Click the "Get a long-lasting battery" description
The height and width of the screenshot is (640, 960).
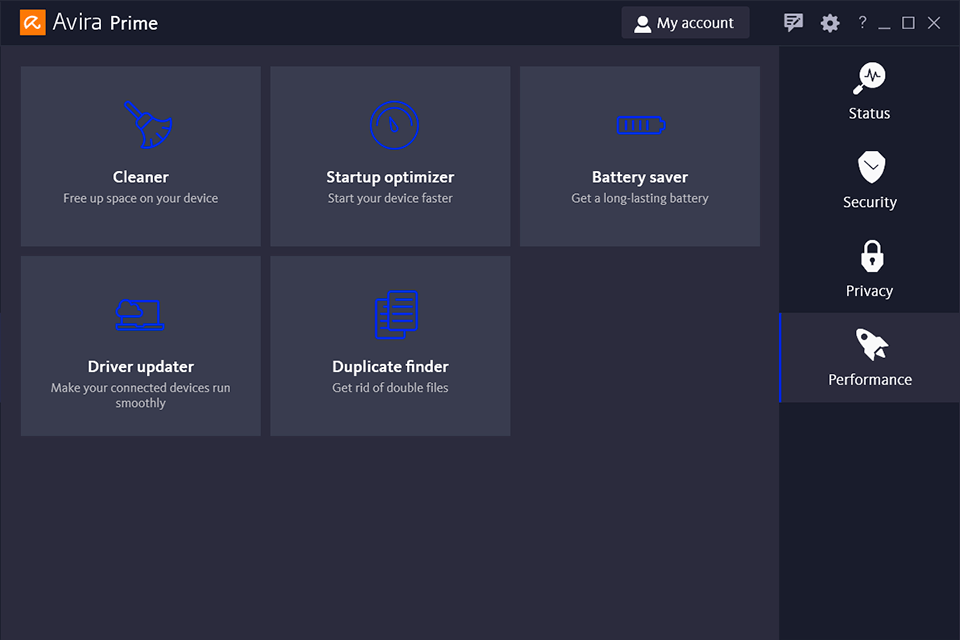(x=640, y=198)
